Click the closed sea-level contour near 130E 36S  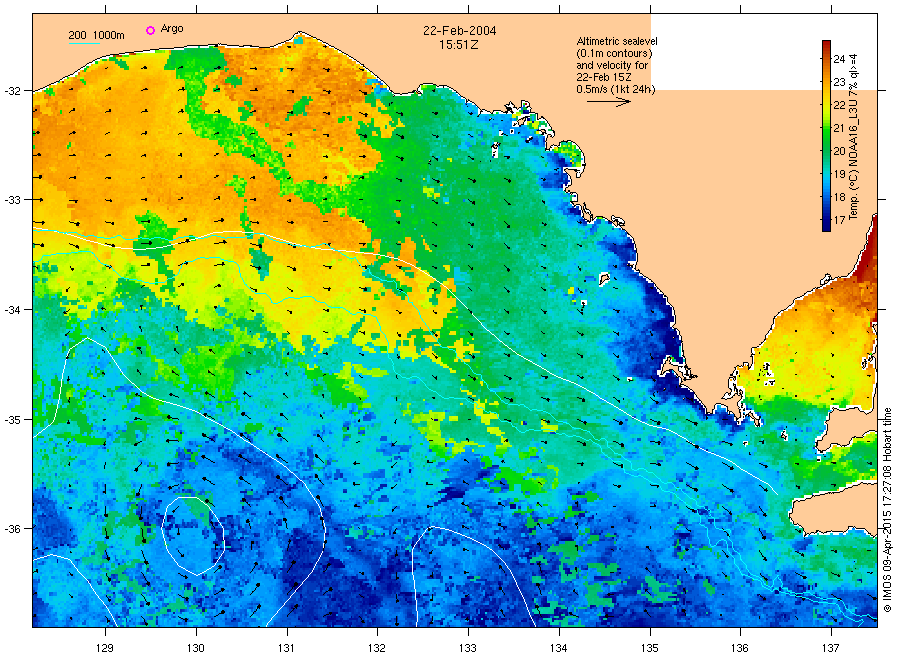click(193, 536)
